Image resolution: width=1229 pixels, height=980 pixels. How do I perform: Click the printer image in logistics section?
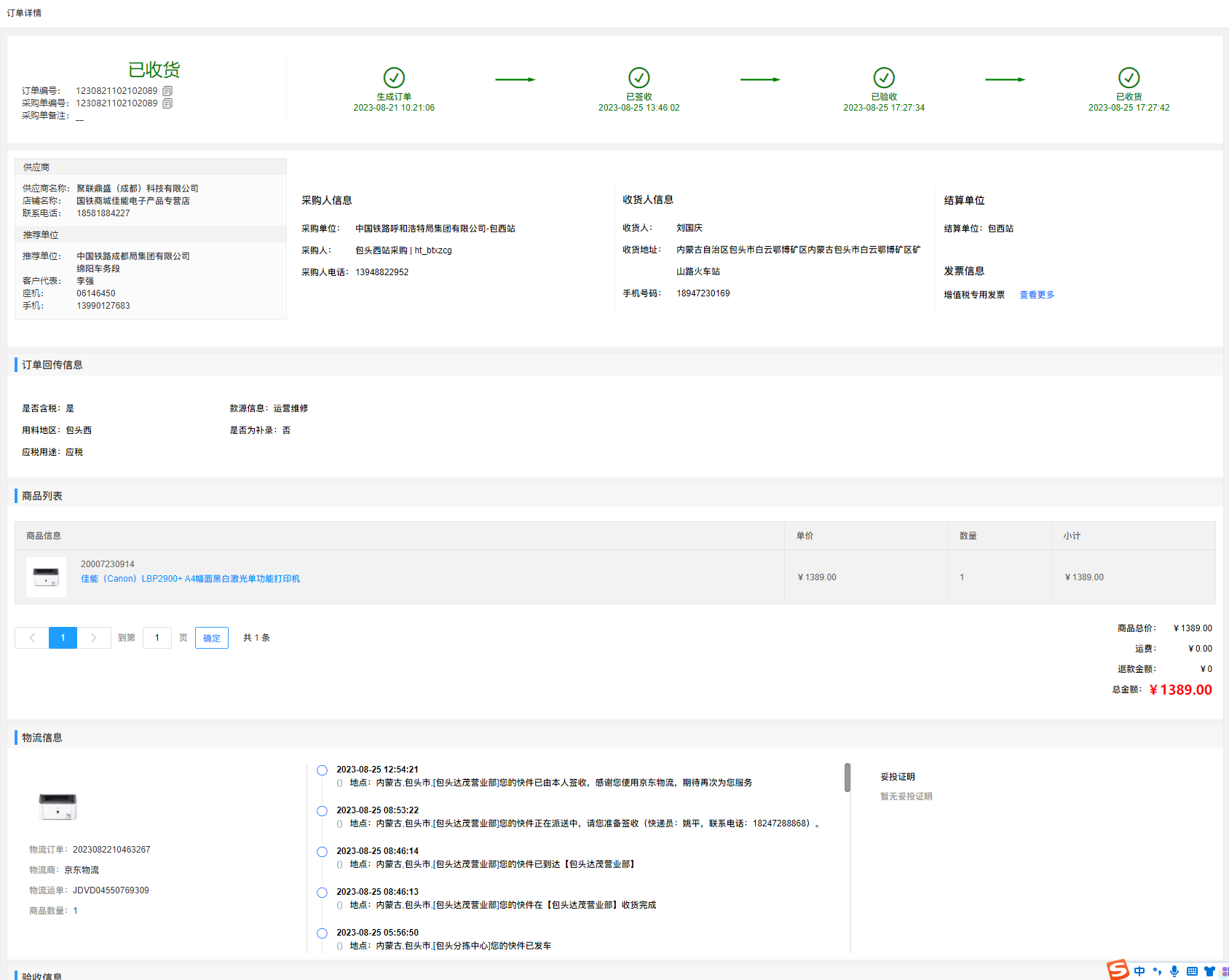click(x=58, y=807)
